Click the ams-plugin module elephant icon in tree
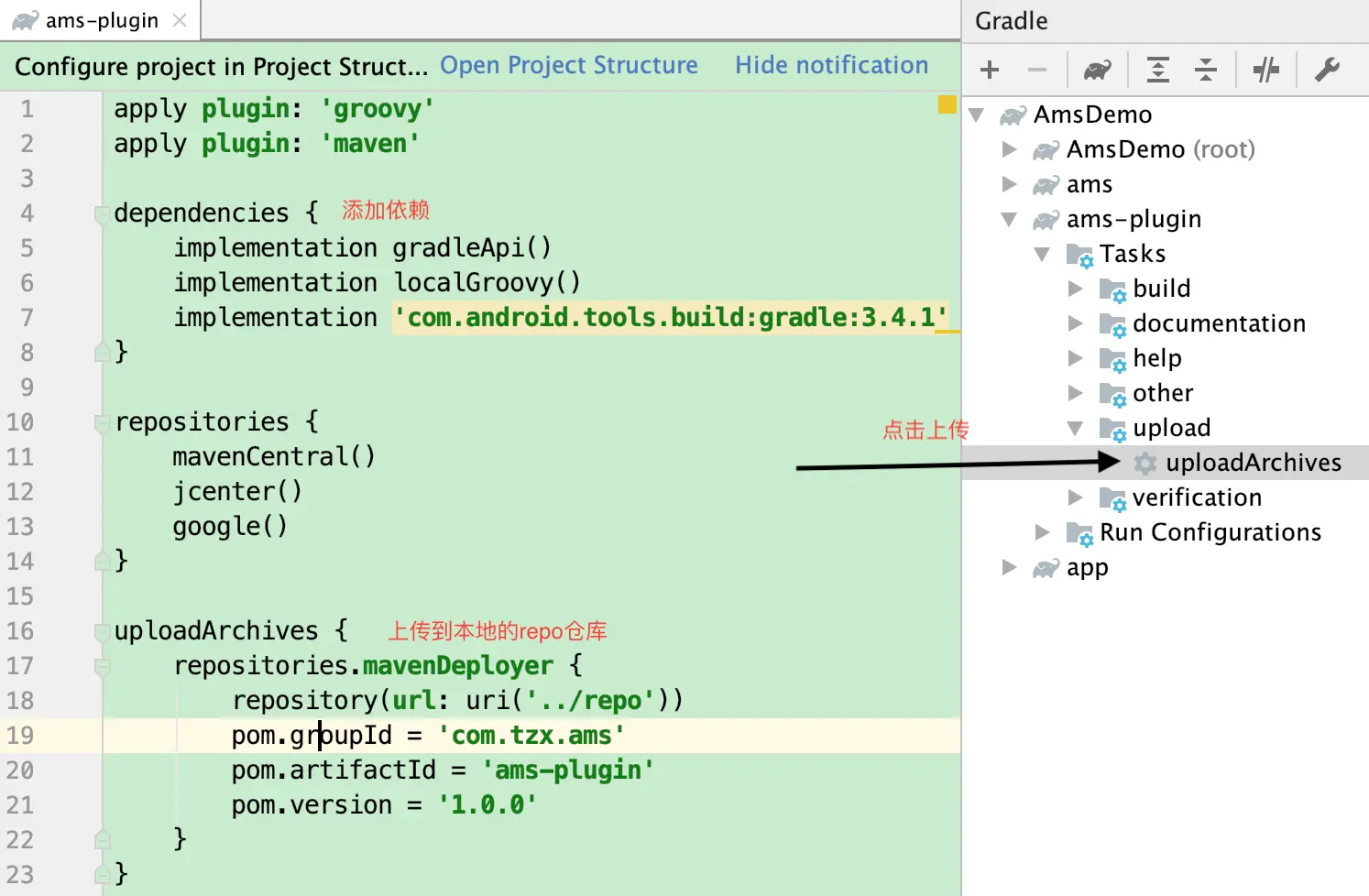Viewport: 1369px width, 896px height. [1046, 220]
